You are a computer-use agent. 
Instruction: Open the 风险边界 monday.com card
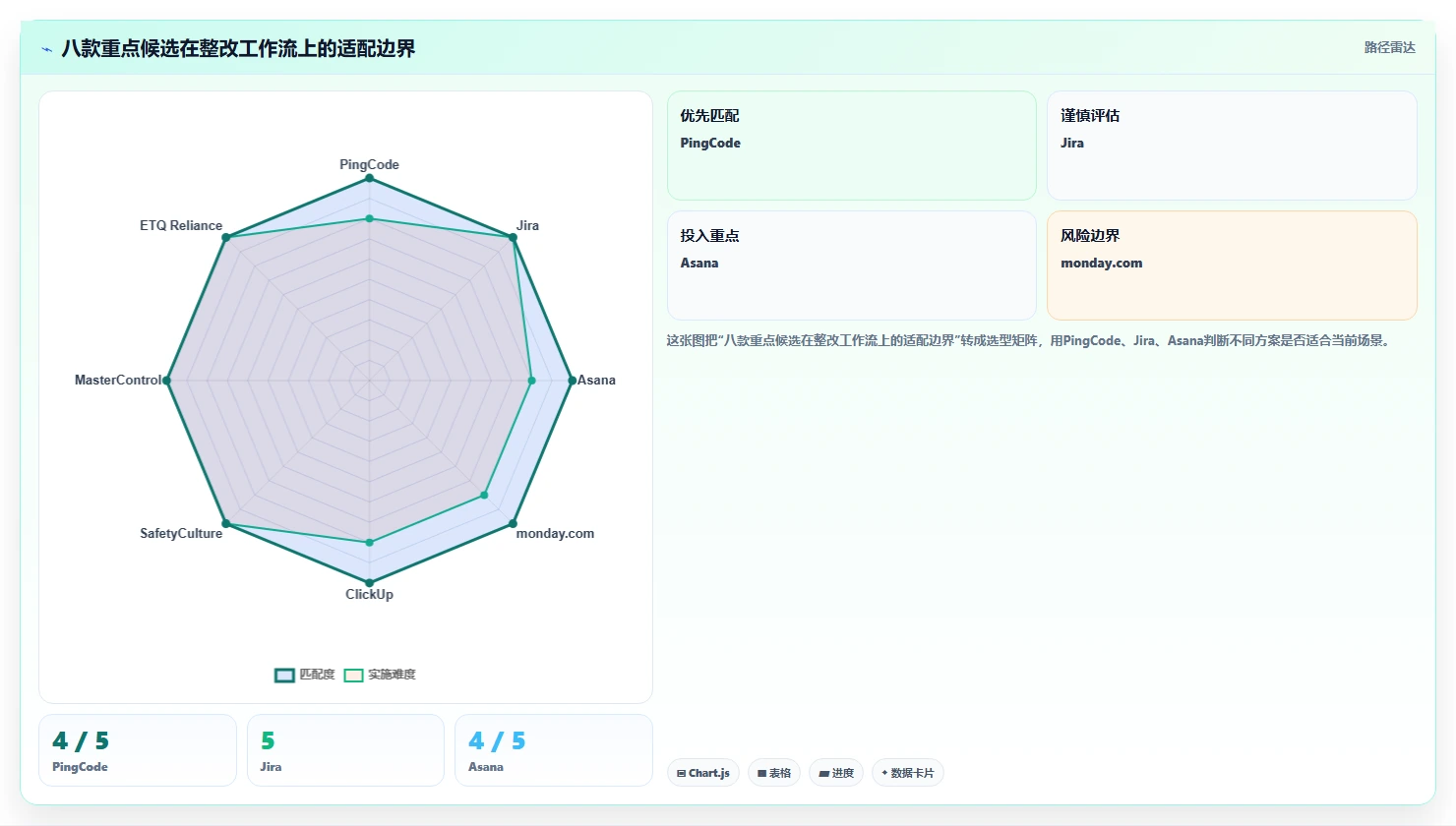point(1232,265)
